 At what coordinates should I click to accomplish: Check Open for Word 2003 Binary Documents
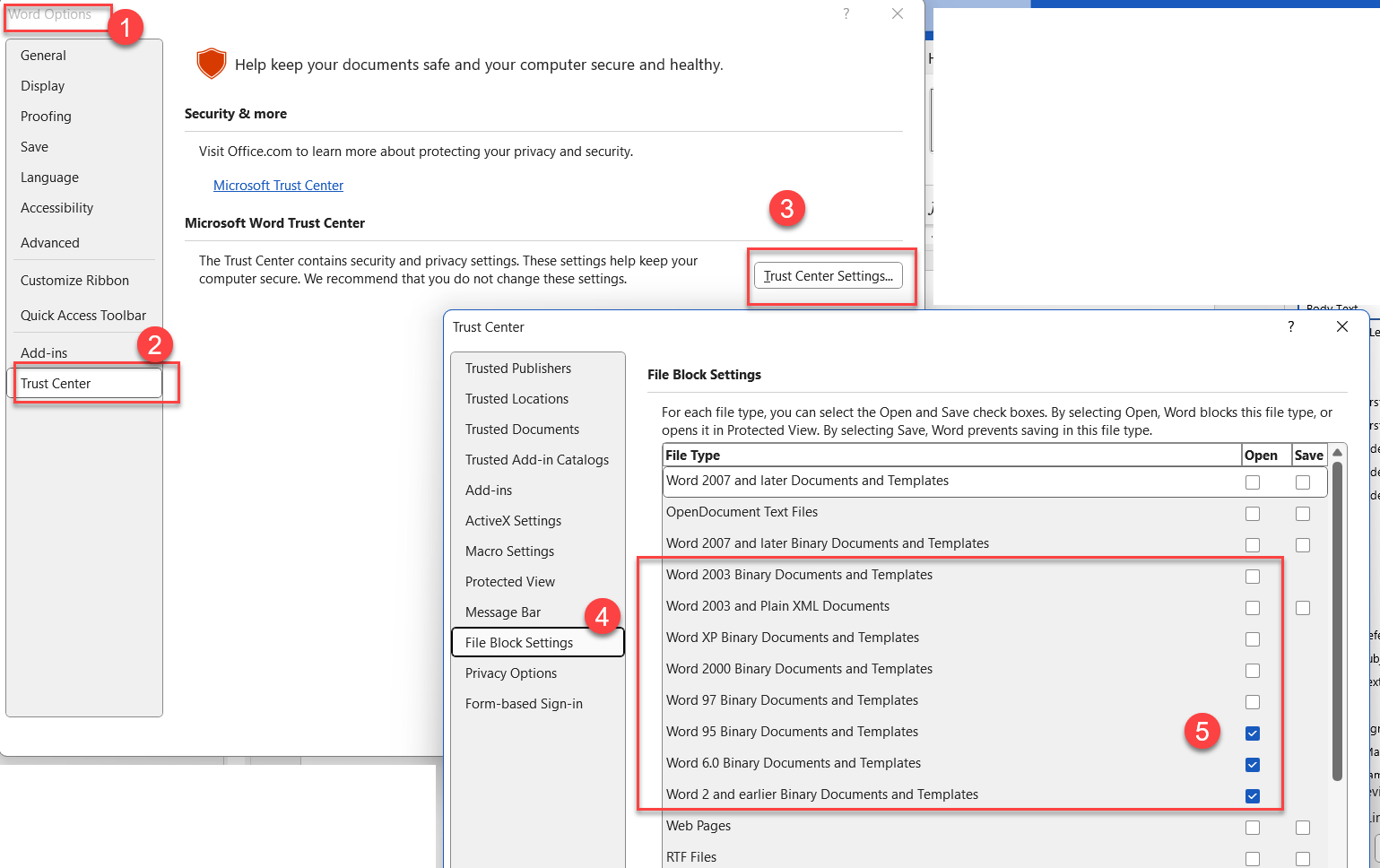[1253, 577]
